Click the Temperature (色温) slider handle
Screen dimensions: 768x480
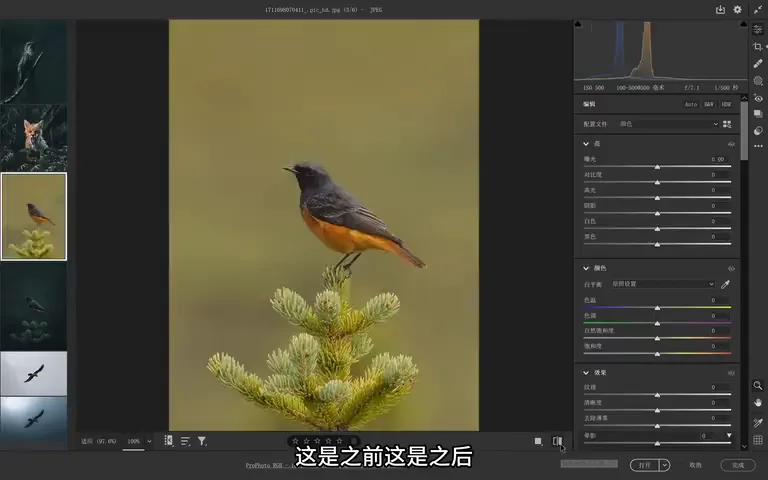pos(657,308)
